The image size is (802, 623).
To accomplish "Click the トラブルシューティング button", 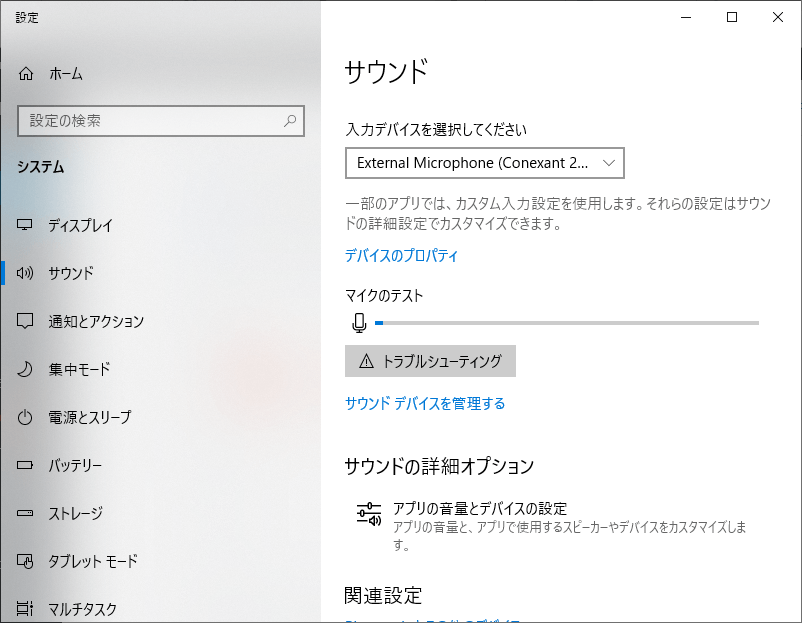I will 430,361.
